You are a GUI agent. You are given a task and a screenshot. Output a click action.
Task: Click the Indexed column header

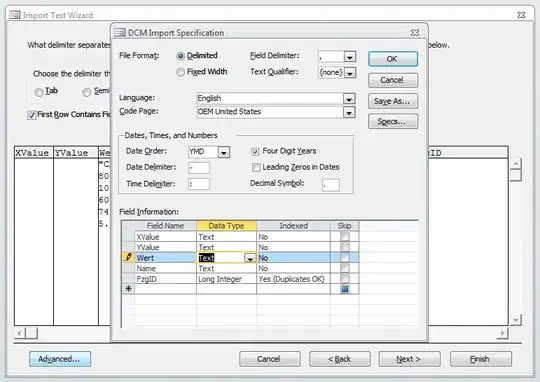[293, 226]
